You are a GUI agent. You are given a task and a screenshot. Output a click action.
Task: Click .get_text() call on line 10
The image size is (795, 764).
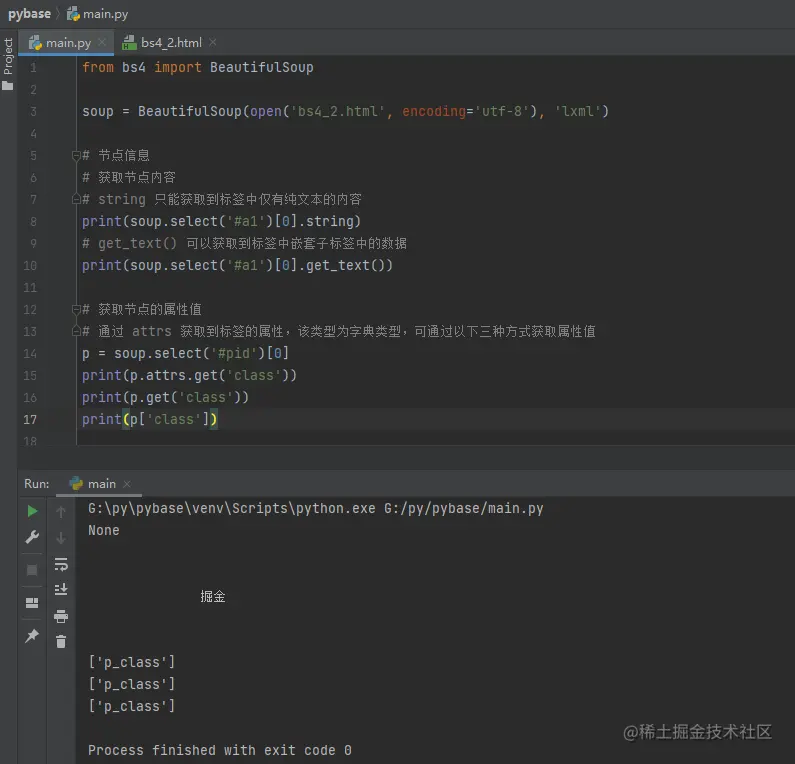click(345, 265)
